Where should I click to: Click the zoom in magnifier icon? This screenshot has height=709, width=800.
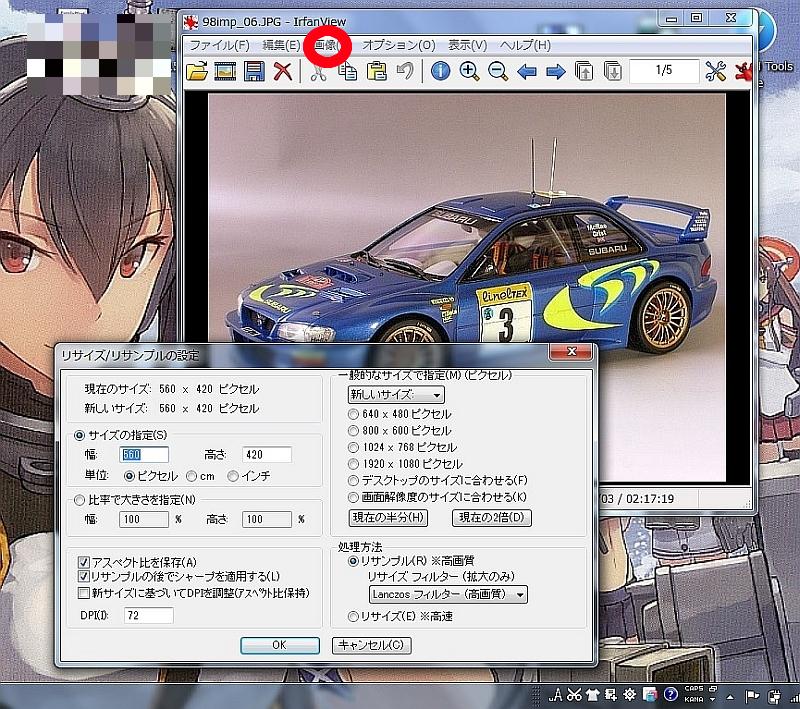469,71
